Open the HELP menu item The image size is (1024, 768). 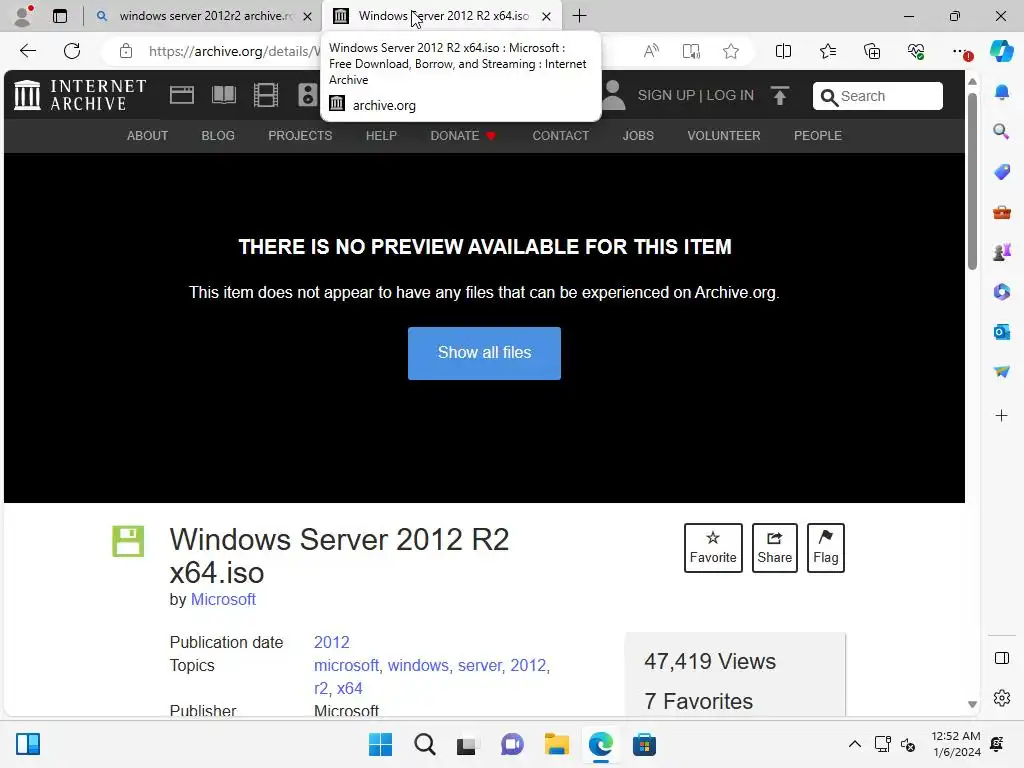click(381, 136)
